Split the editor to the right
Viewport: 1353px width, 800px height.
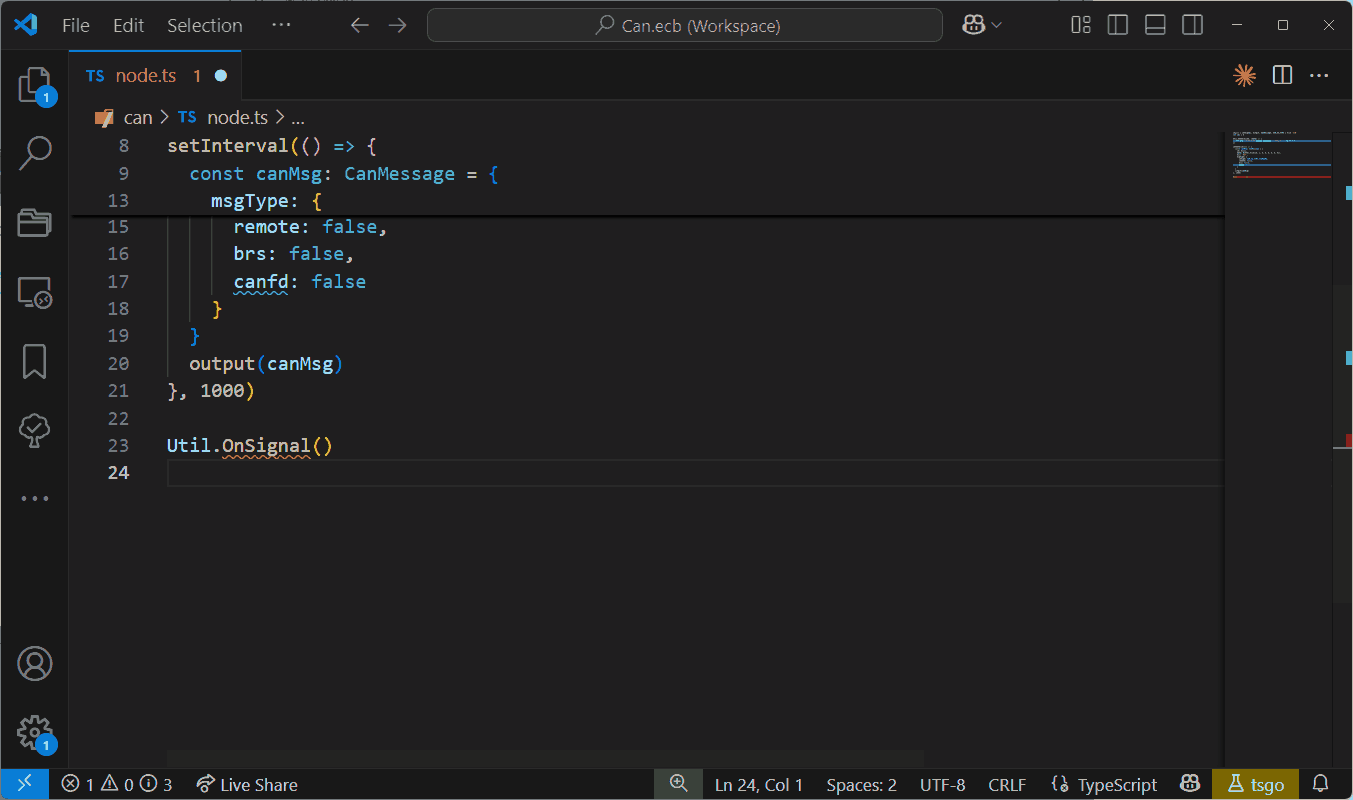click(x=1282, y=75)
